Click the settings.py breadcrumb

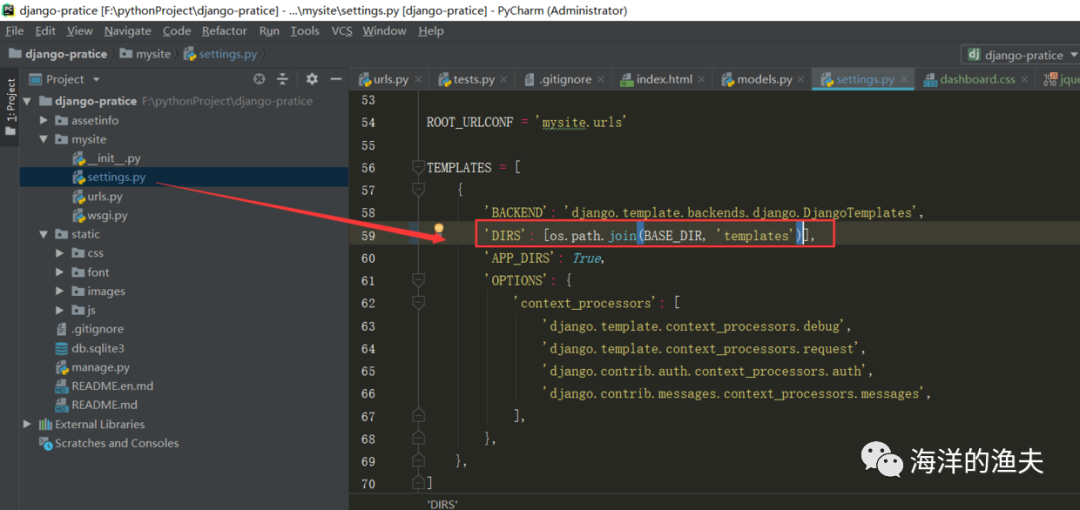click(220, 54)
